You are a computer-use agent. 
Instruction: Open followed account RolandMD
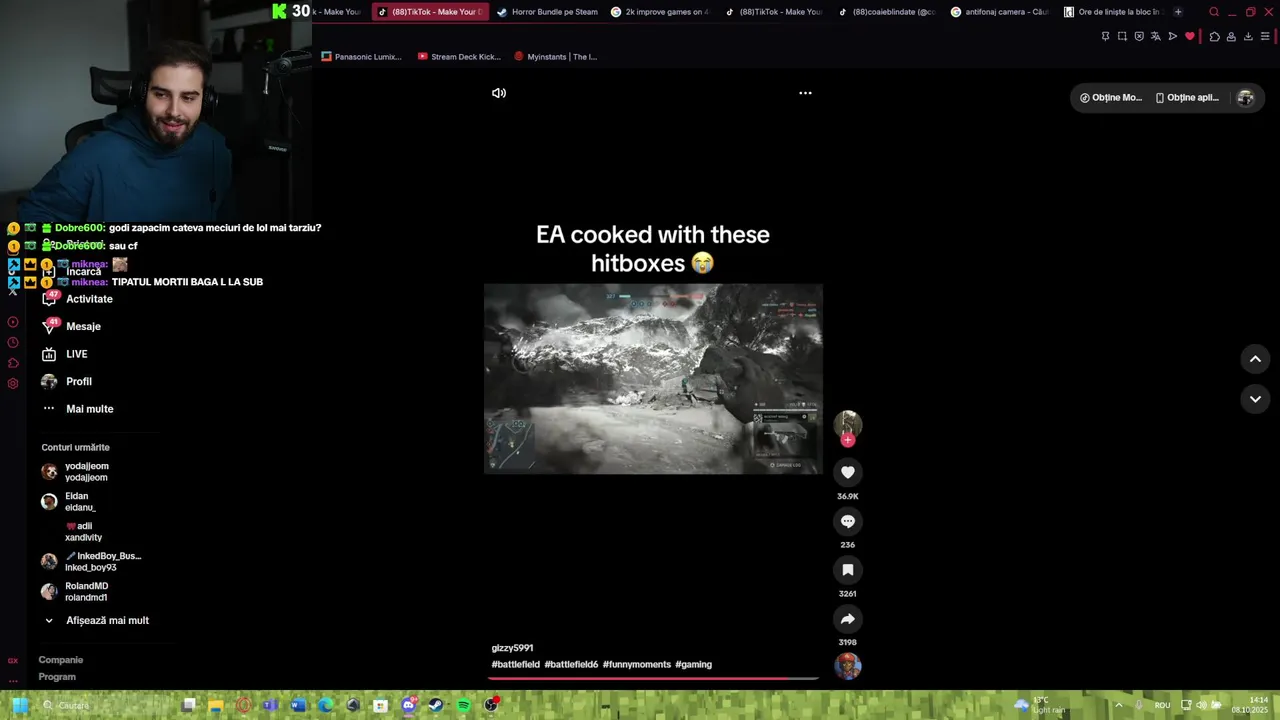click(x=75, y=591)
